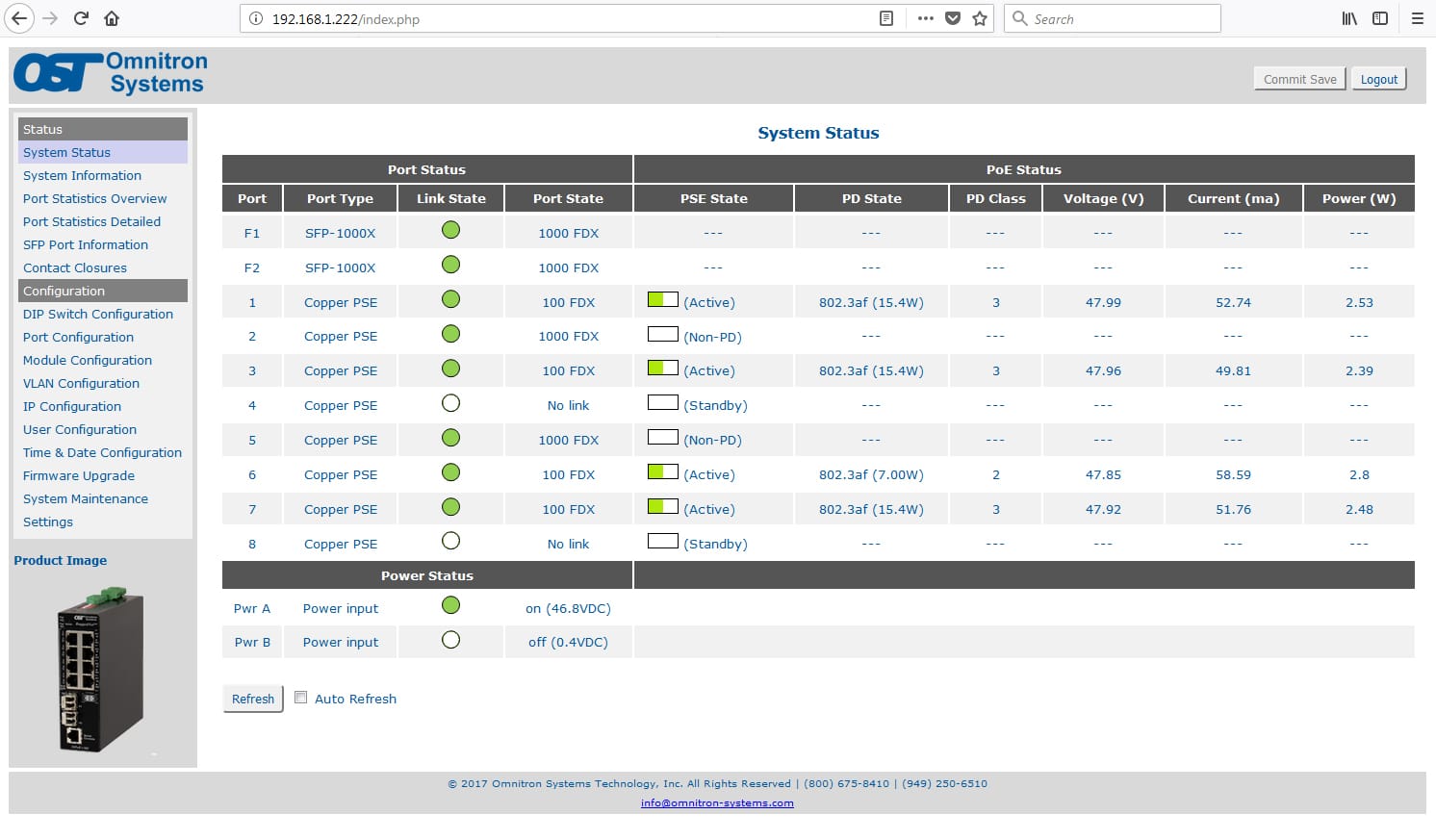This screenshot has width=1436, height=840.
Task: Click the Commit Save button
Action: 1299,79
